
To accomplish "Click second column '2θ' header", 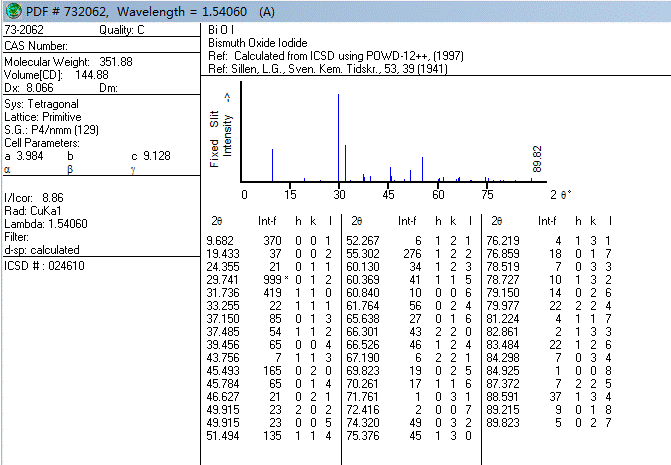I will click(356, 221).
